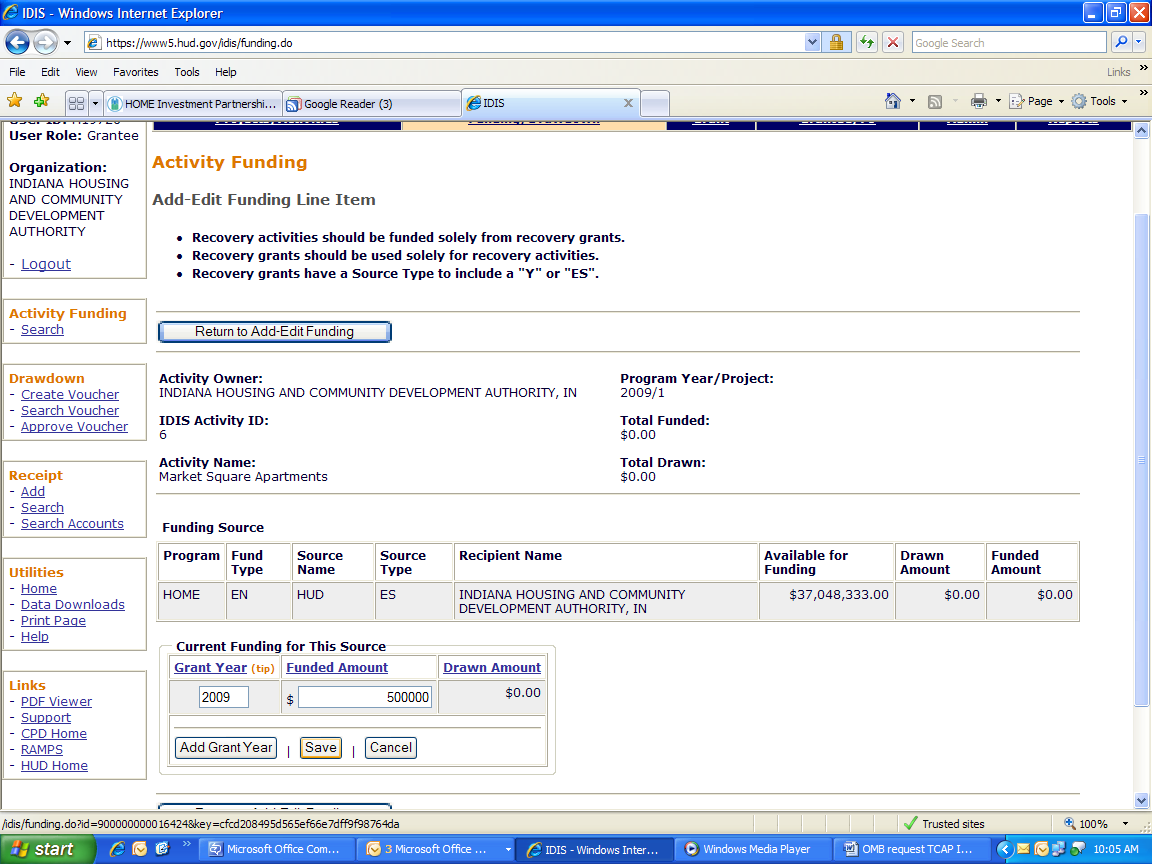Click the Add Grant Year button
Screen dimensions: 1152x864
pos(226,748)
